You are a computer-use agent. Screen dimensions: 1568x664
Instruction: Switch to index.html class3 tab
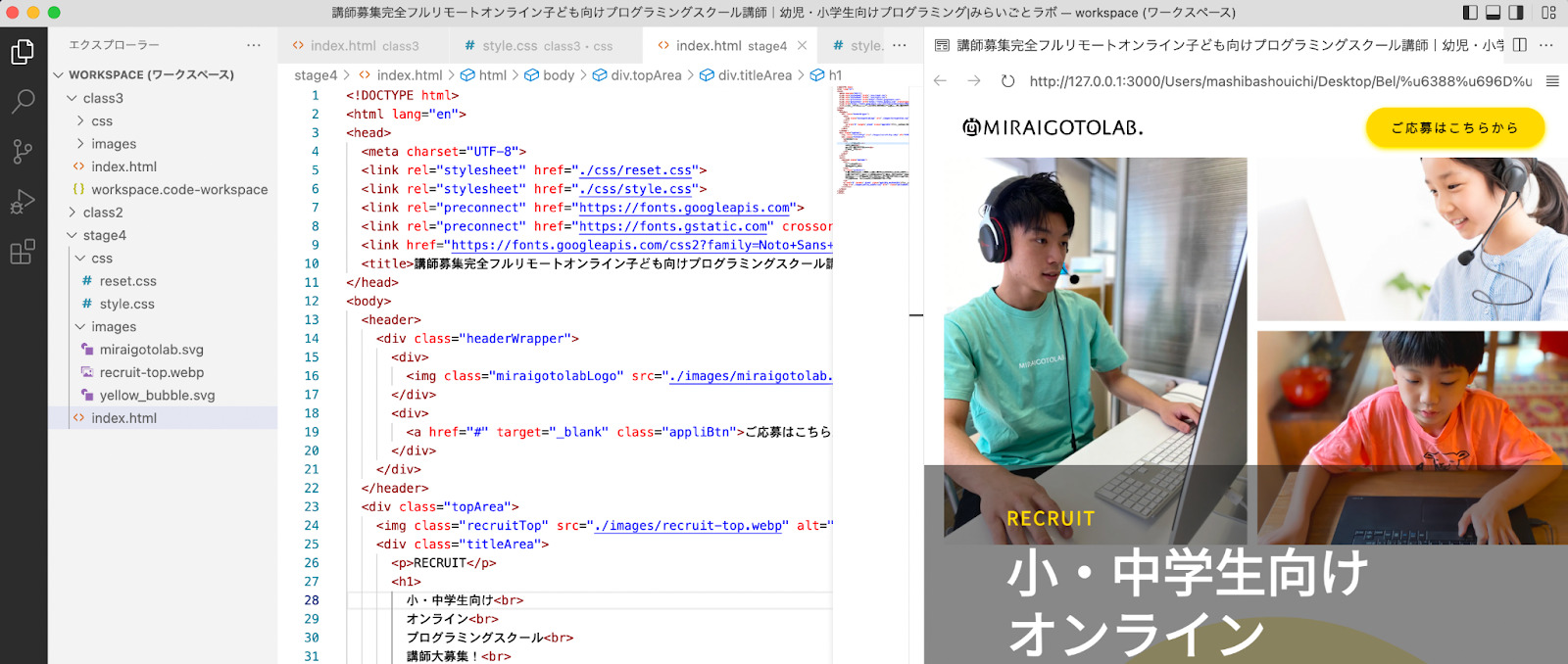364,45
